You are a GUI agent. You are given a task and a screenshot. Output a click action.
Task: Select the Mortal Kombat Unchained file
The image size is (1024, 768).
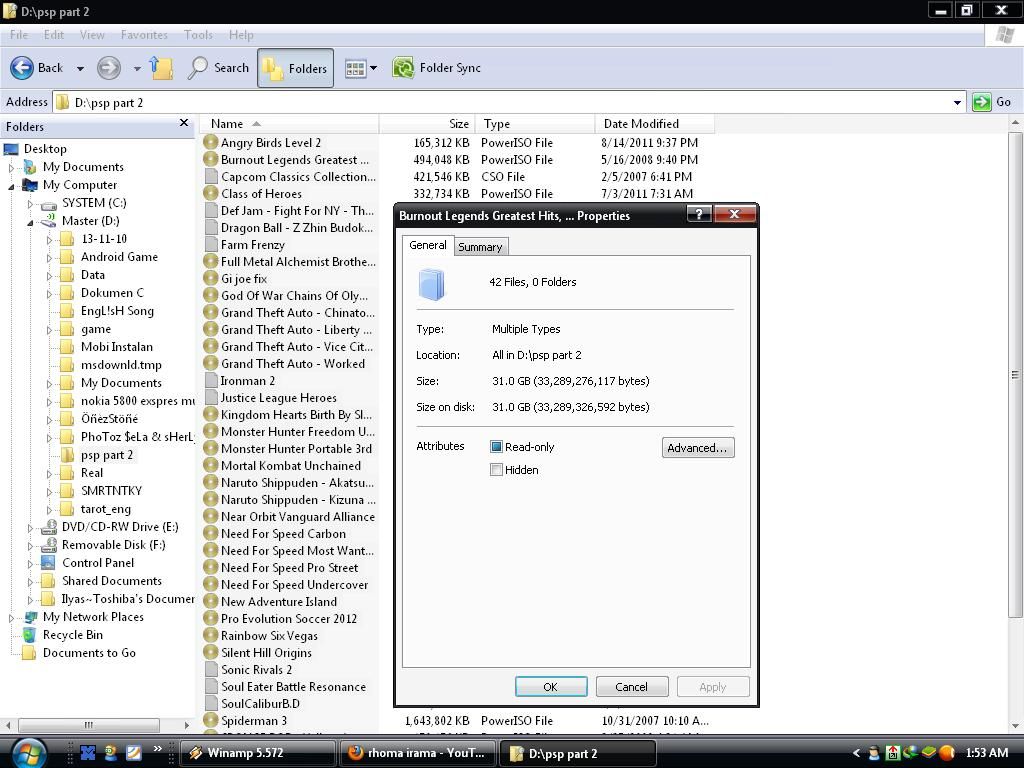(291, 466)
